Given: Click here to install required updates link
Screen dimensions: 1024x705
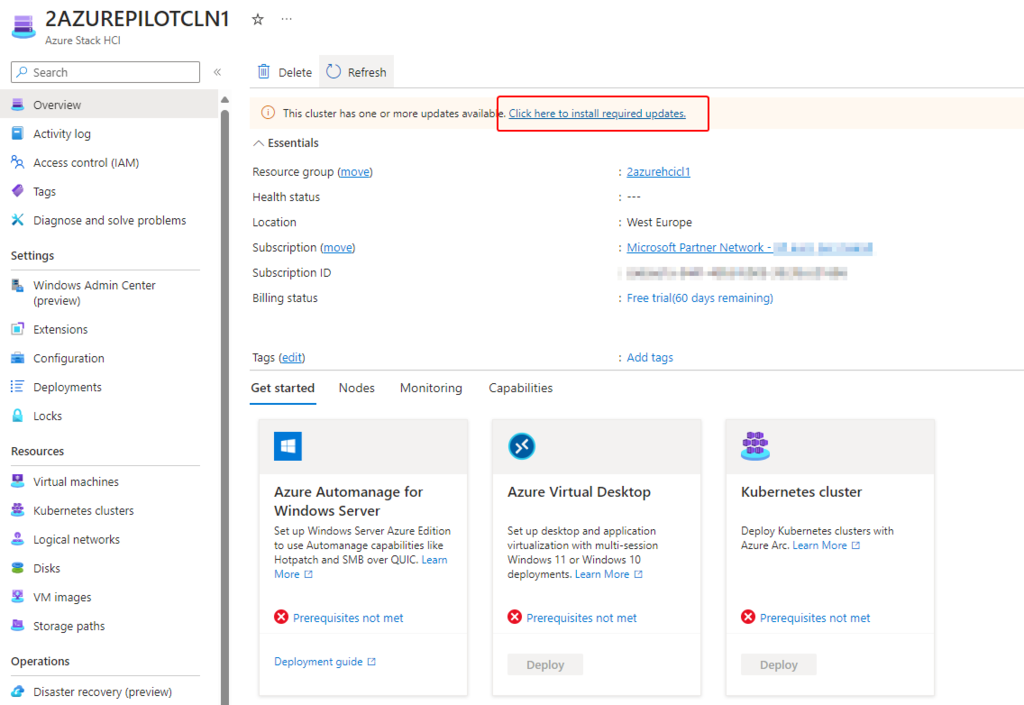Looking at the screenshot, I should tap(597, 114).
